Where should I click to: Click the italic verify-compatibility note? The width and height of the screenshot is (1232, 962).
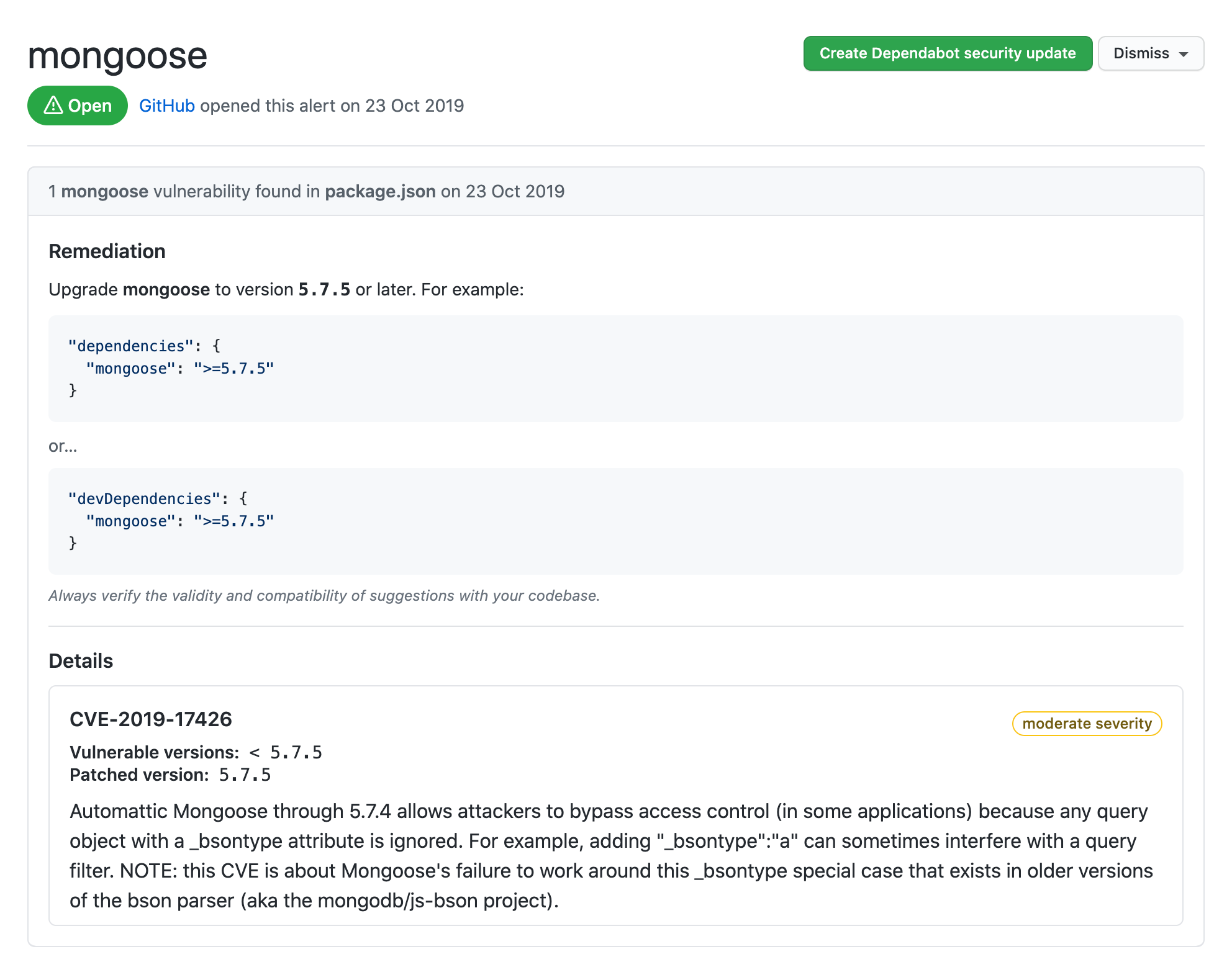[x=324, y=596]
